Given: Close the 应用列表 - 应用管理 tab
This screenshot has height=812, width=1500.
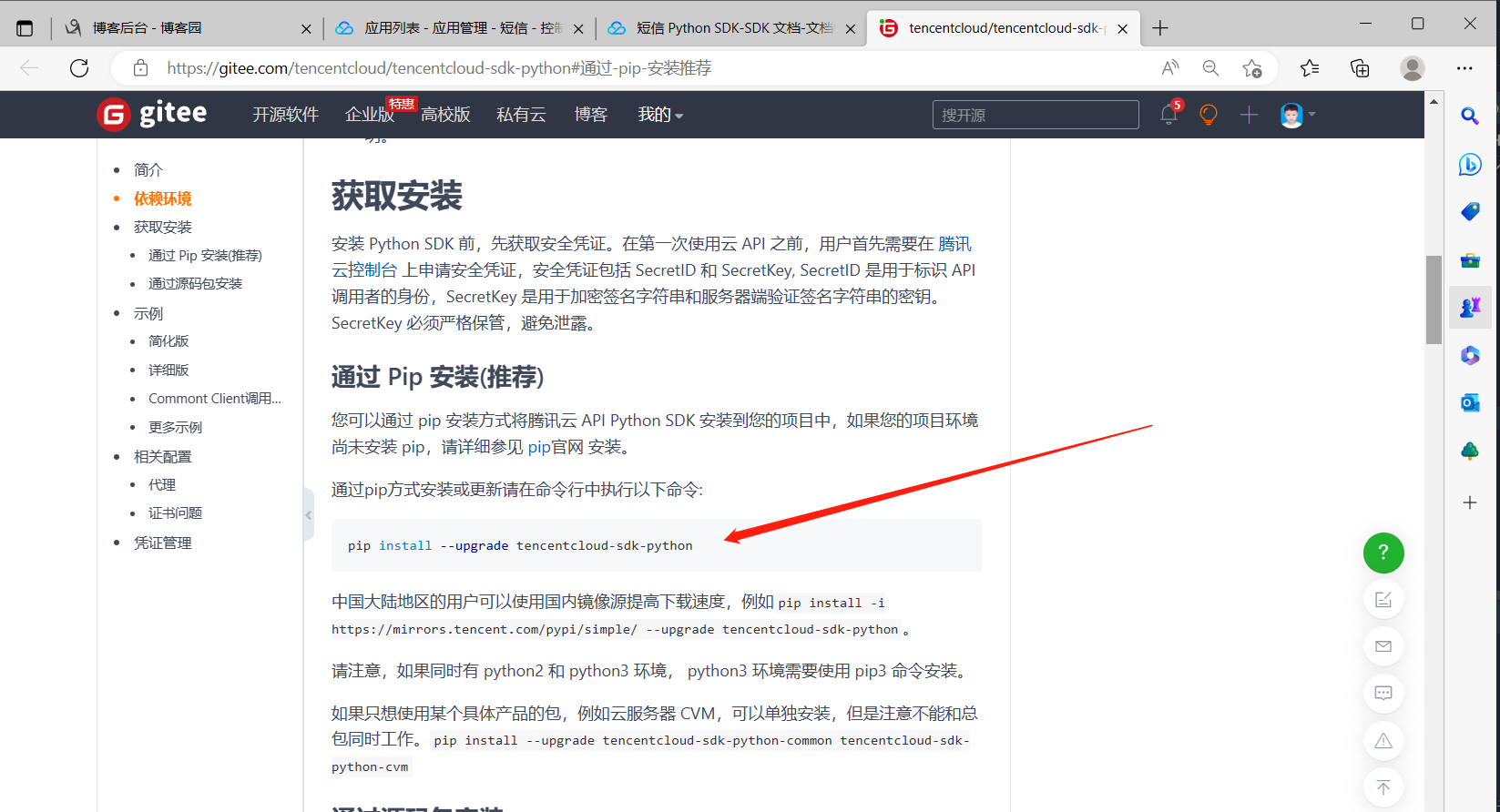Looking at the screenshot, I should click(x=578, y=29).
